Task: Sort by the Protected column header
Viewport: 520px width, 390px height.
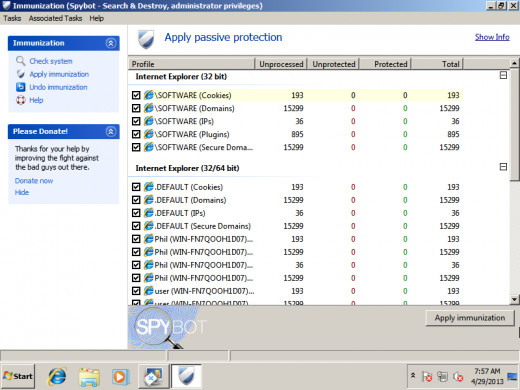Action: [x=385, y=64]
